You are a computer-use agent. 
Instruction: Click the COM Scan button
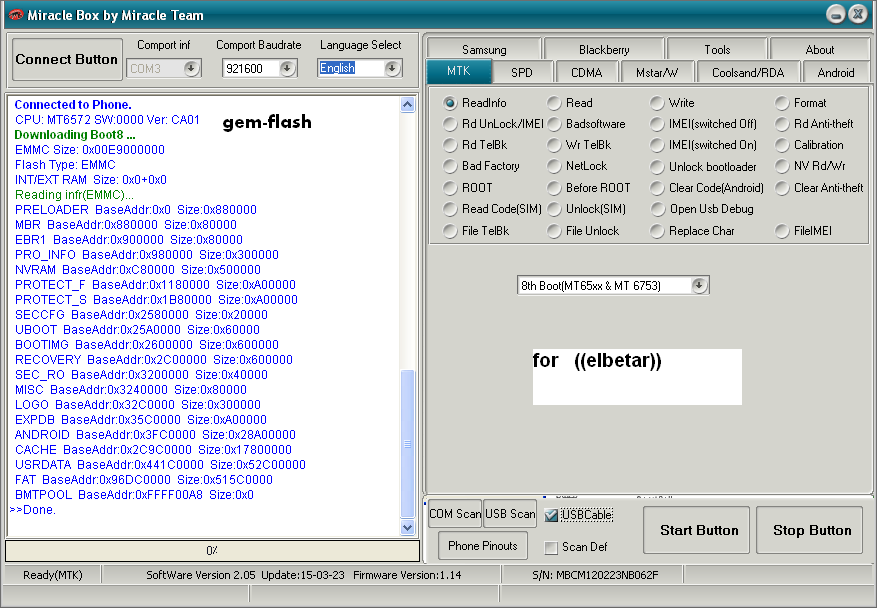[x=455, y=513]
